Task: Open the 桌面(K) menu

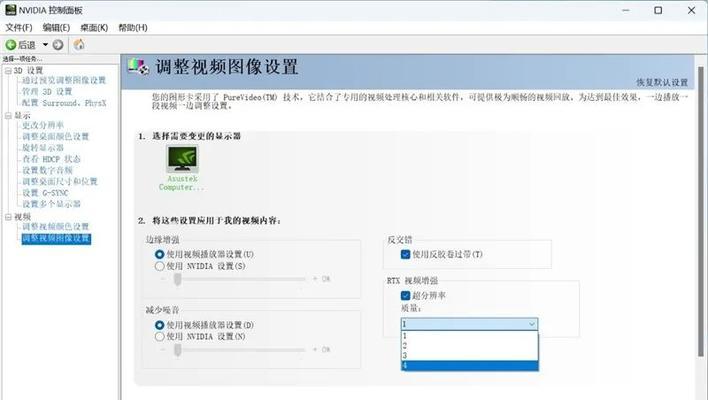Action: click(x=94, y=28)
